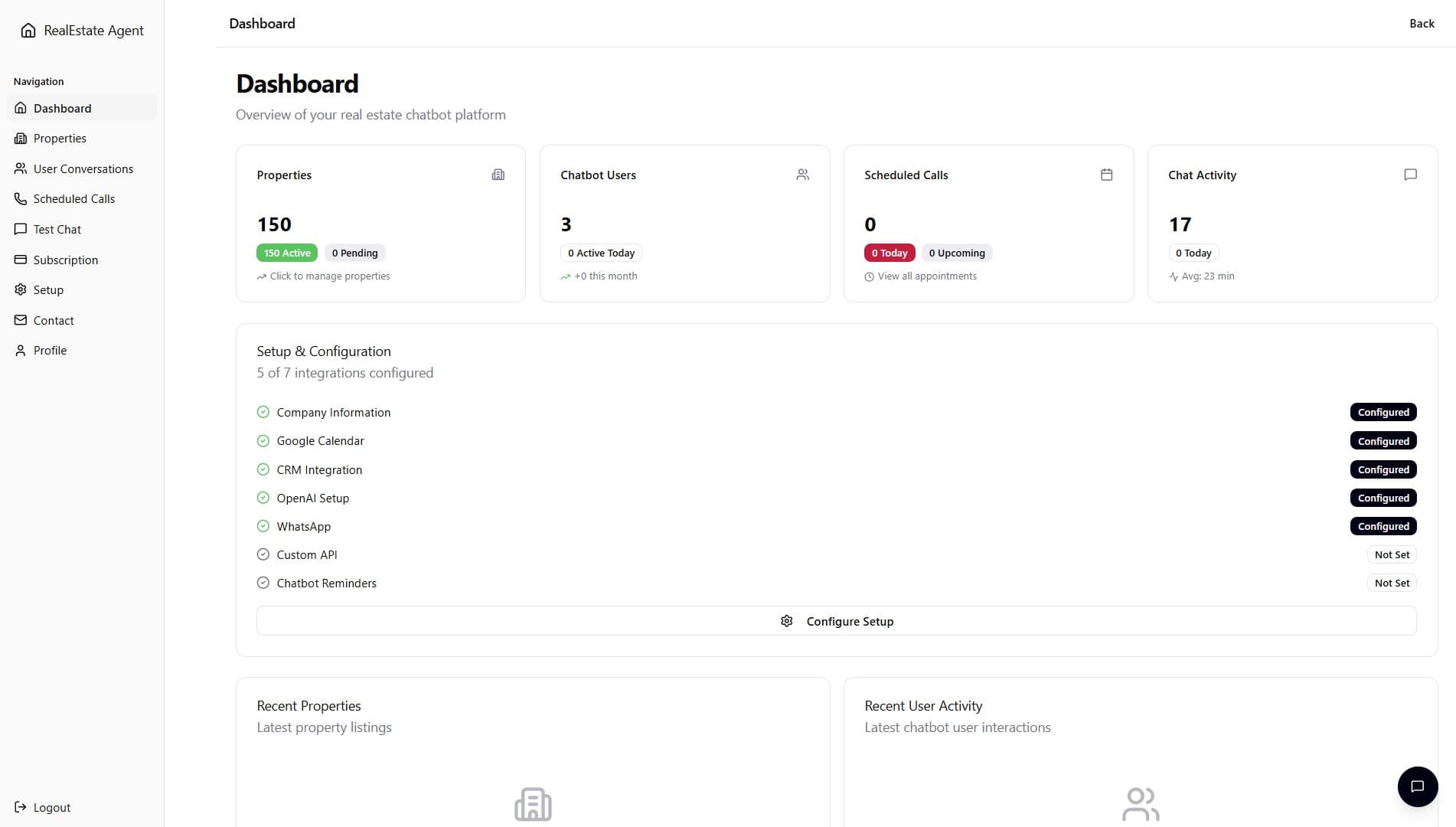
Task: Click the green check icon beside CRM Integration
Action: (x=263, y=469)
